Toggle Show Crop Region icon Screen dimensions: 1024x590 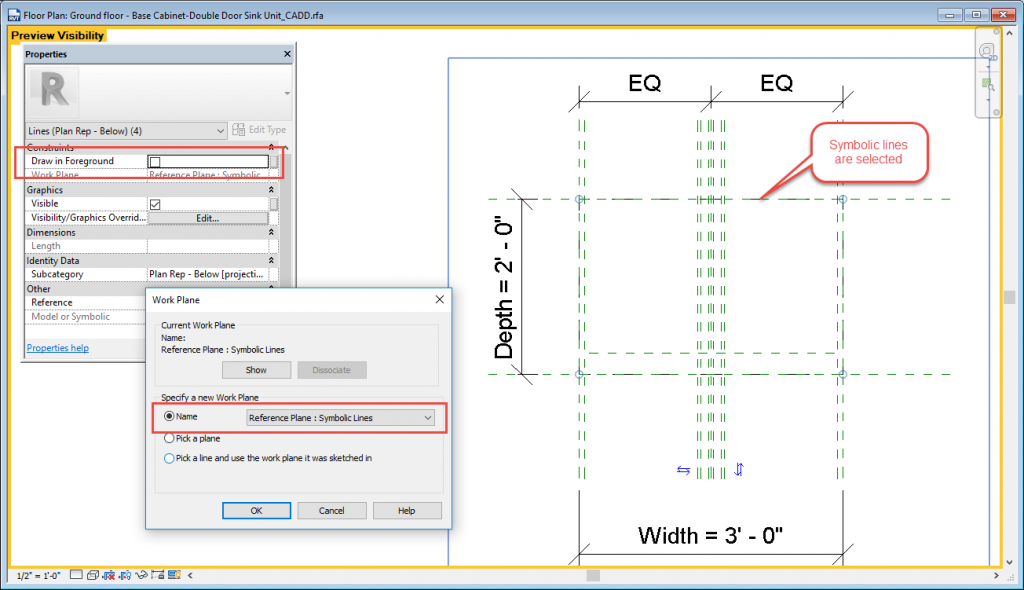[x=125, y=575]
